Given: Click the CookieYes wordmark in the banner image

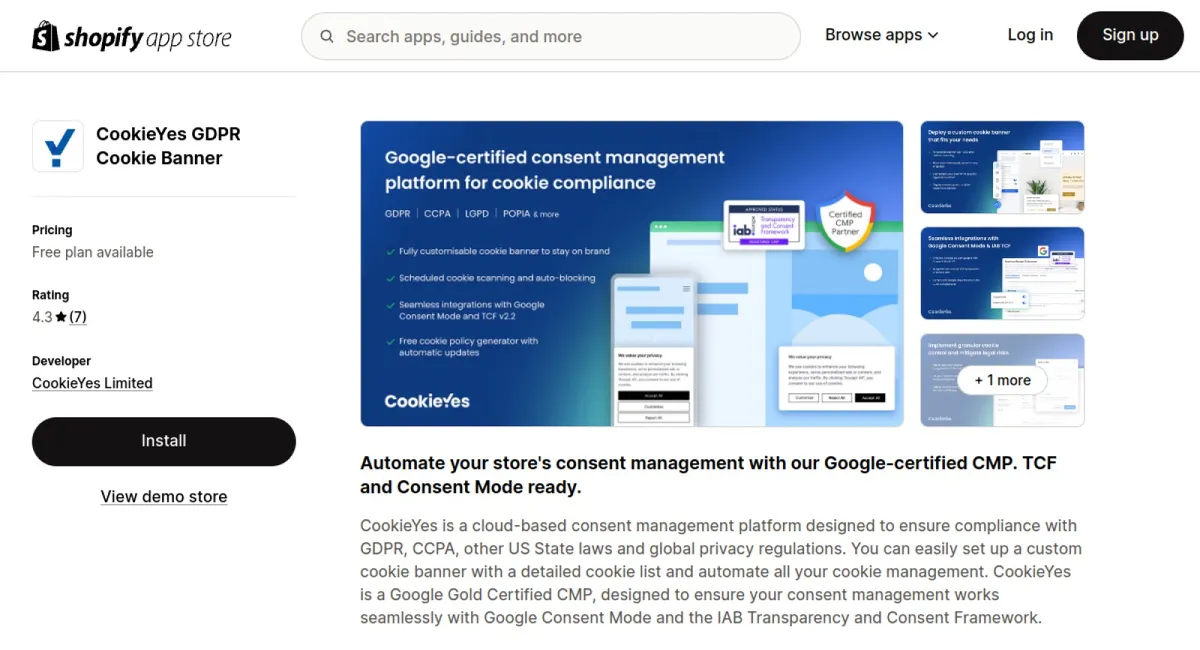Looking at the screenshot, I should pos(426,400).
